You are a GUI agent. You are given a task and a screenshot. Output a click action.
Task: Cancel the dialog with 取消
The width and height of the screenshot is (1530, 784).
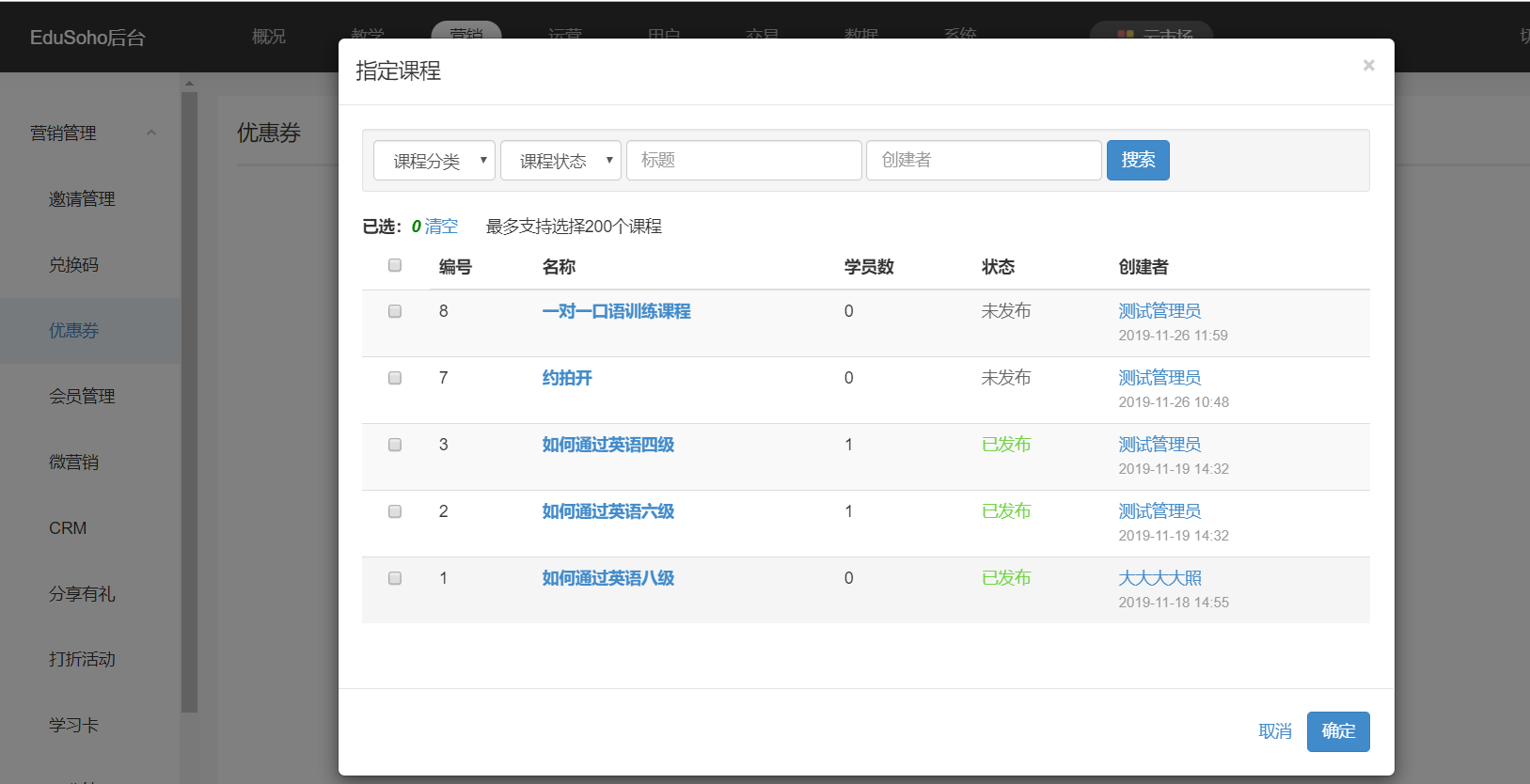pyautogui.click(x=1274, y=731)
